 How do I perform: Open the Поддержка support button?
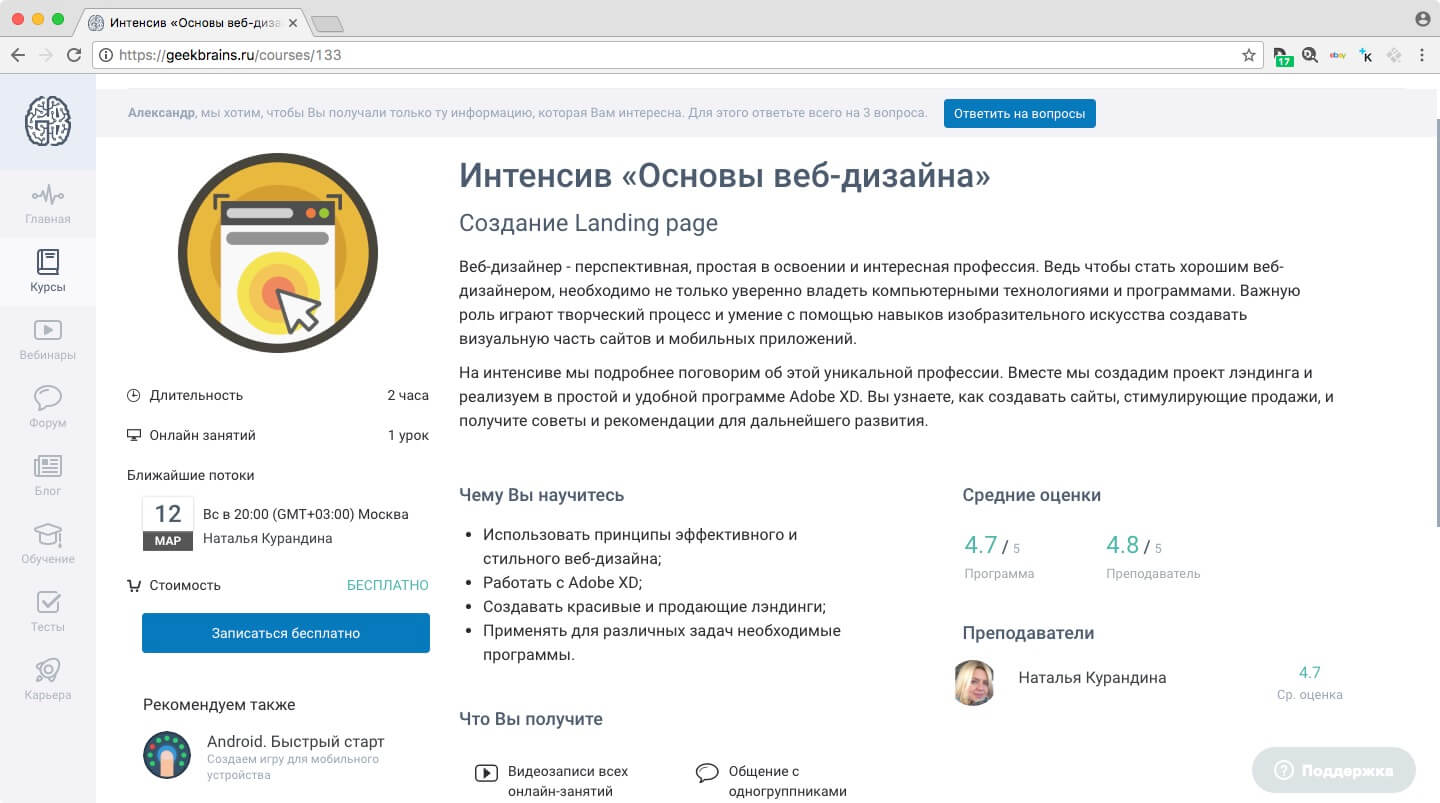coord(1334,770)
